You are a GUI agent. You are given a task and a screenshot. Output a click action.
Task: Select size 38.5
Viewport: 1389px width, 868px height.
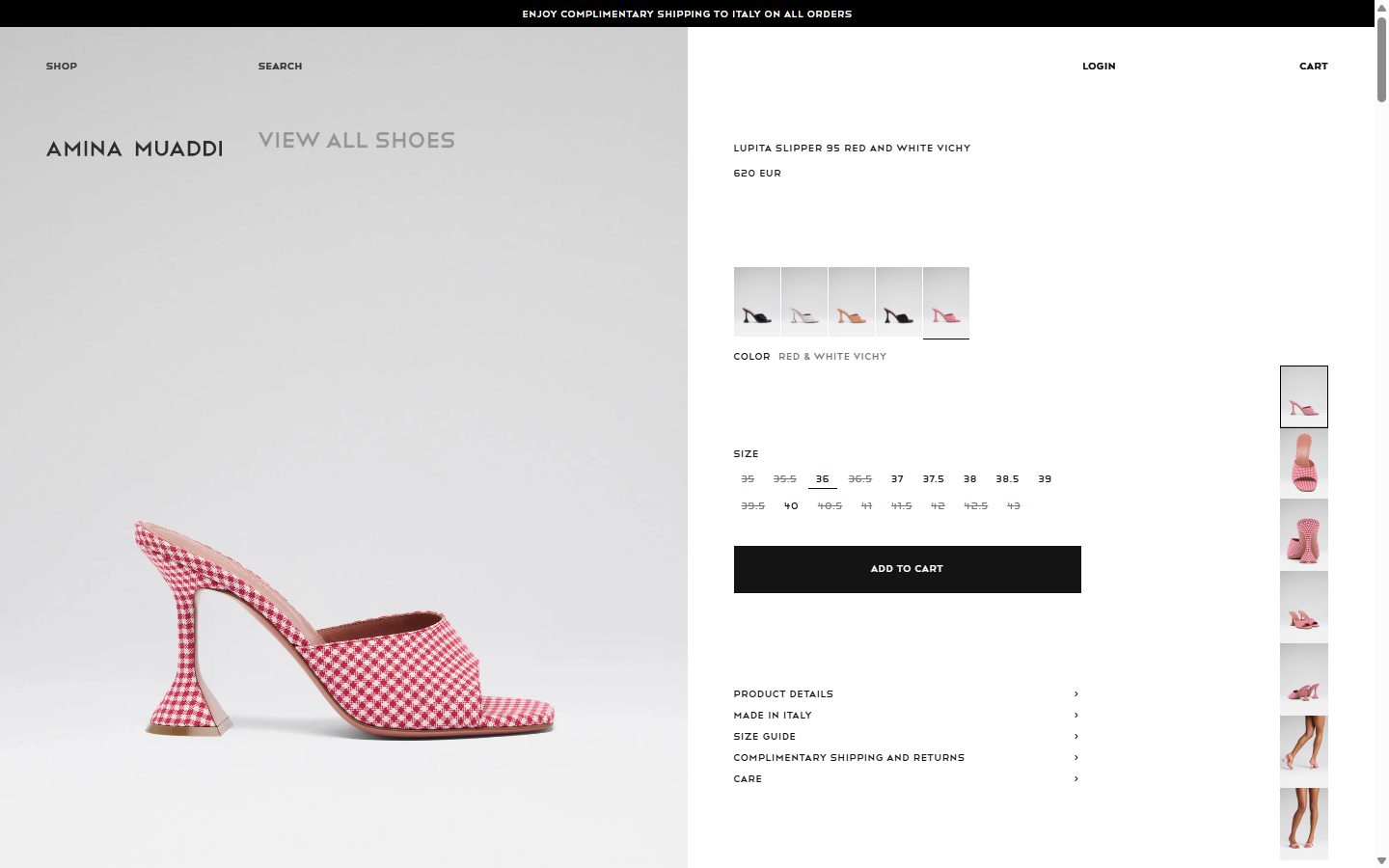tap(1007, 479)
